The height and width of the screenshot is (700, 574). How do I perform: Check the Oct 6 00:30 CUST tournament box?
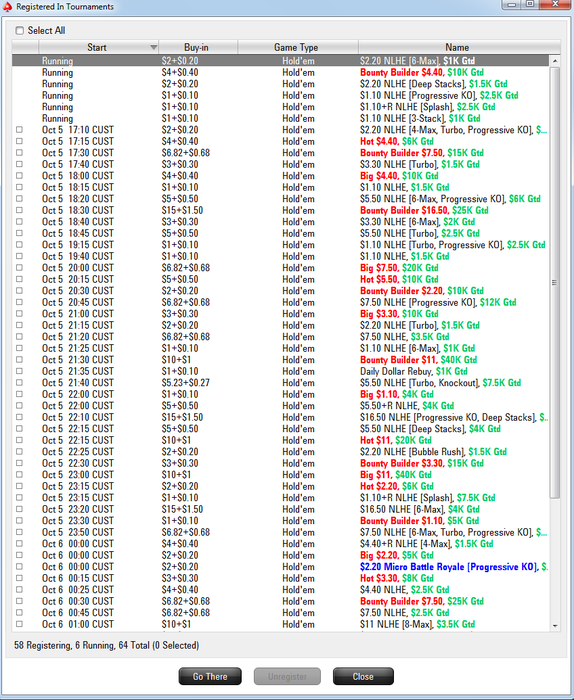(x=19, y=601)
